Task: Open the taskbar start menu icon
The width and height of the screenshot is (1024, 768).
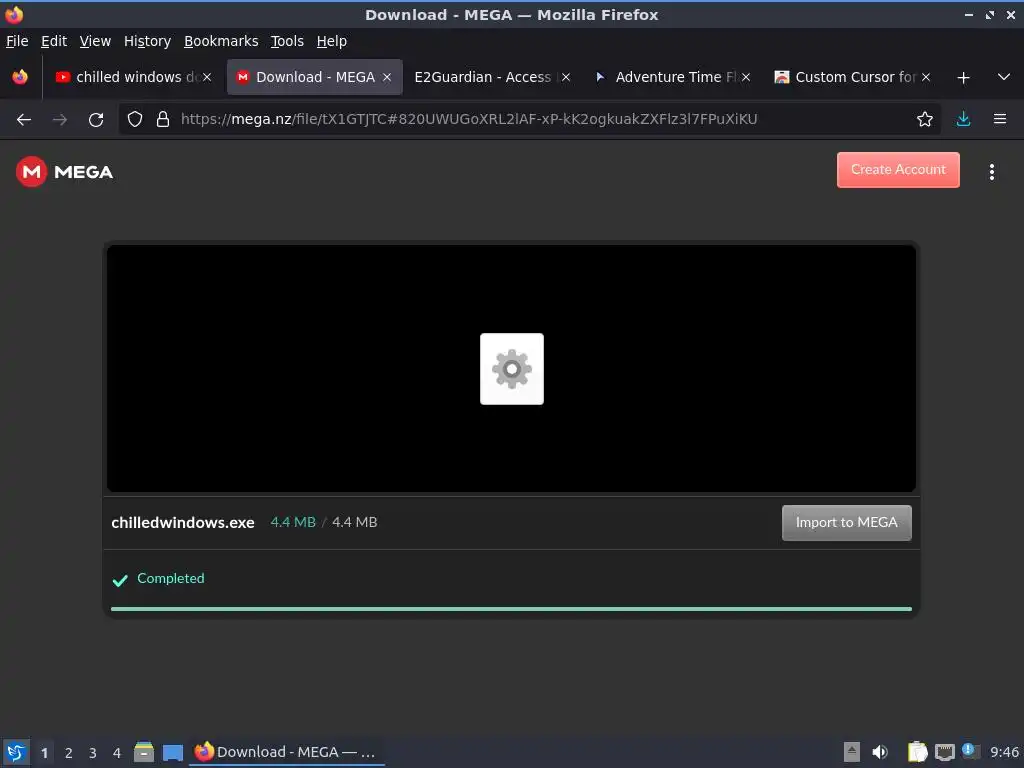Action: point(16,752)
